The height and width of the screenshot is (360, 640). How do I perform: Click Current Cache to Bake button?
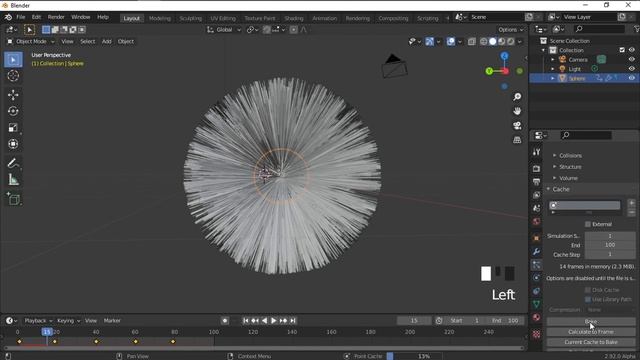click(x=591, y=342)
